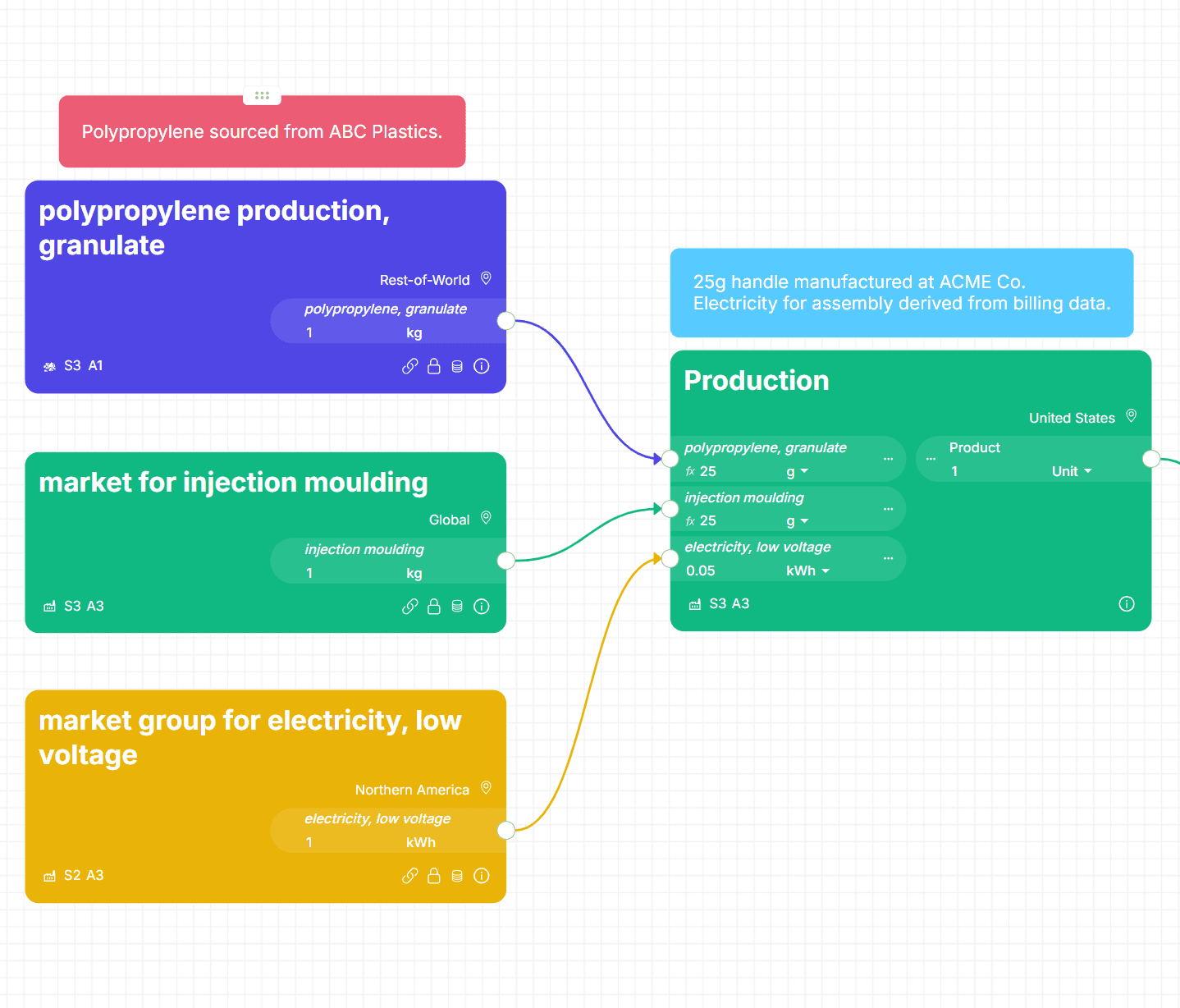This screenshot has height=1008, width=1180.
Task: Click the info icon on the Production node
Action: click(x=1126, y=603)
